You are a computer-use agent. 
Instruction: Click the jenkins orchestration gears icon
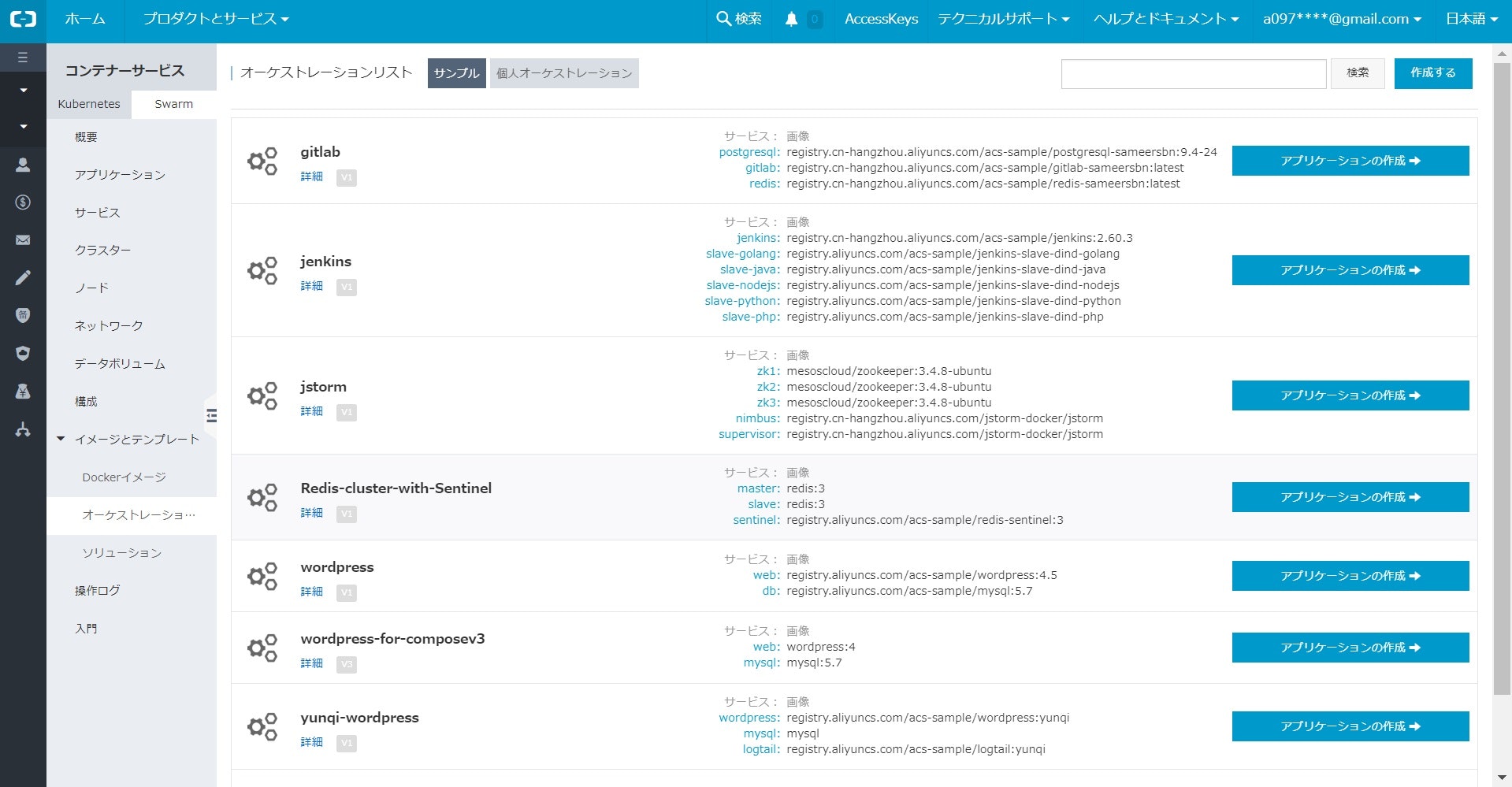tap(262, 270)
